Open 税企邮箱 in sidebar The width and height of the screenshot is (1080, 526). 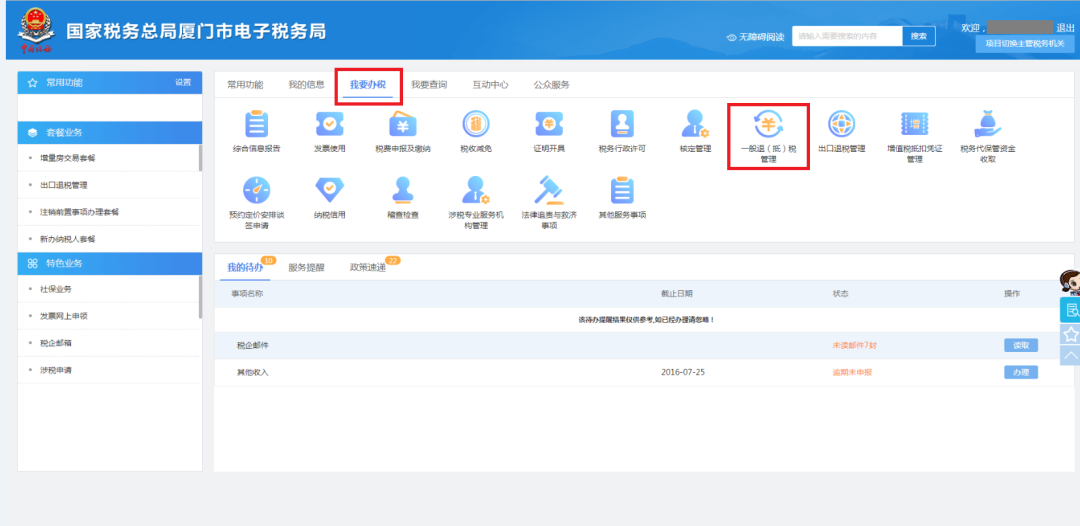[56, 343]
